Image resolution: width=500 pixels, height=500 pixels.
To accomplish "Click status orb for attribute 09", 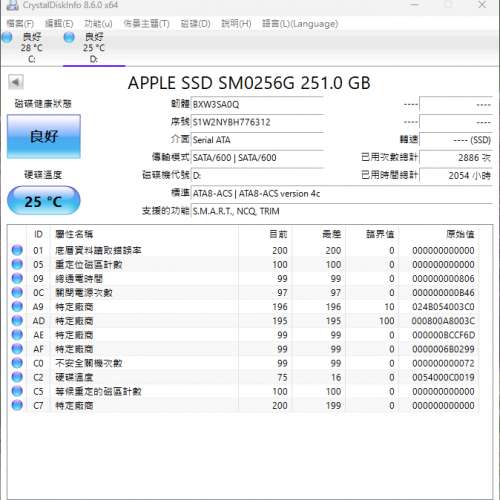I will pyautogui.click(x=17, y=278).
